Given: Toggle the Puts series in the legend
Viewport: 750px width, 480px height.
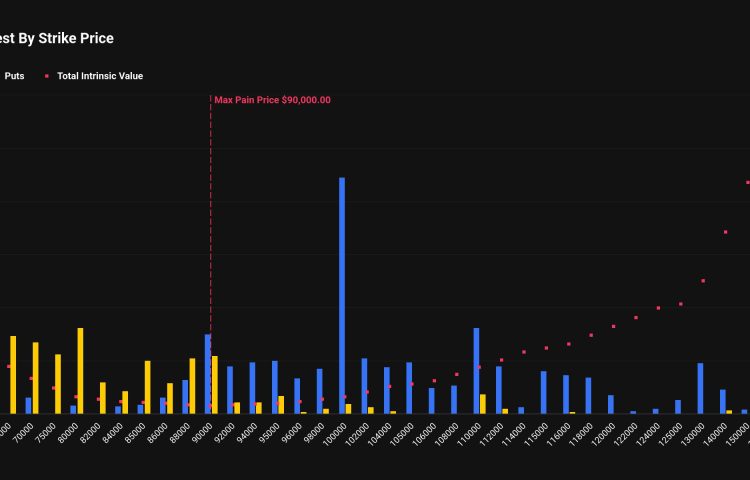Looking at the screenshot, I should coord(14,76).
